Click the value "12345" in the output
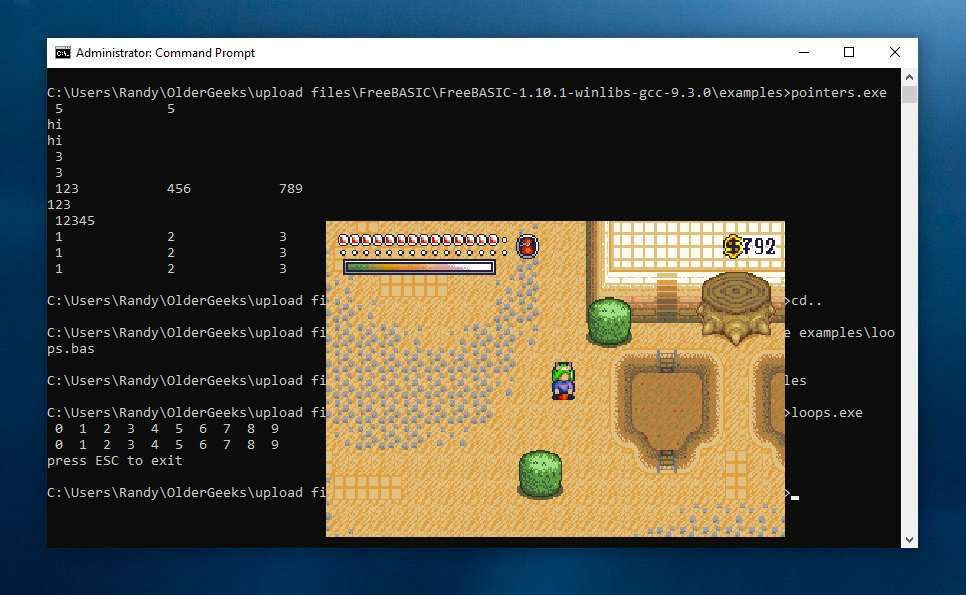The image size is (966, 595). click(75, 221)
